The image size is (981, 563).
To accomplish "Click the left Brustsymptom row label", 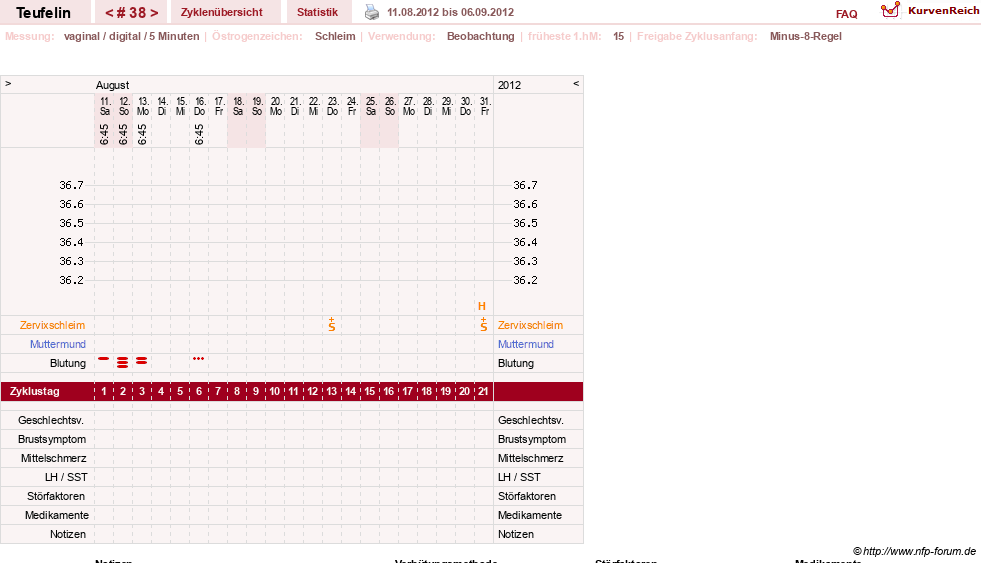I will pos(52,439).
